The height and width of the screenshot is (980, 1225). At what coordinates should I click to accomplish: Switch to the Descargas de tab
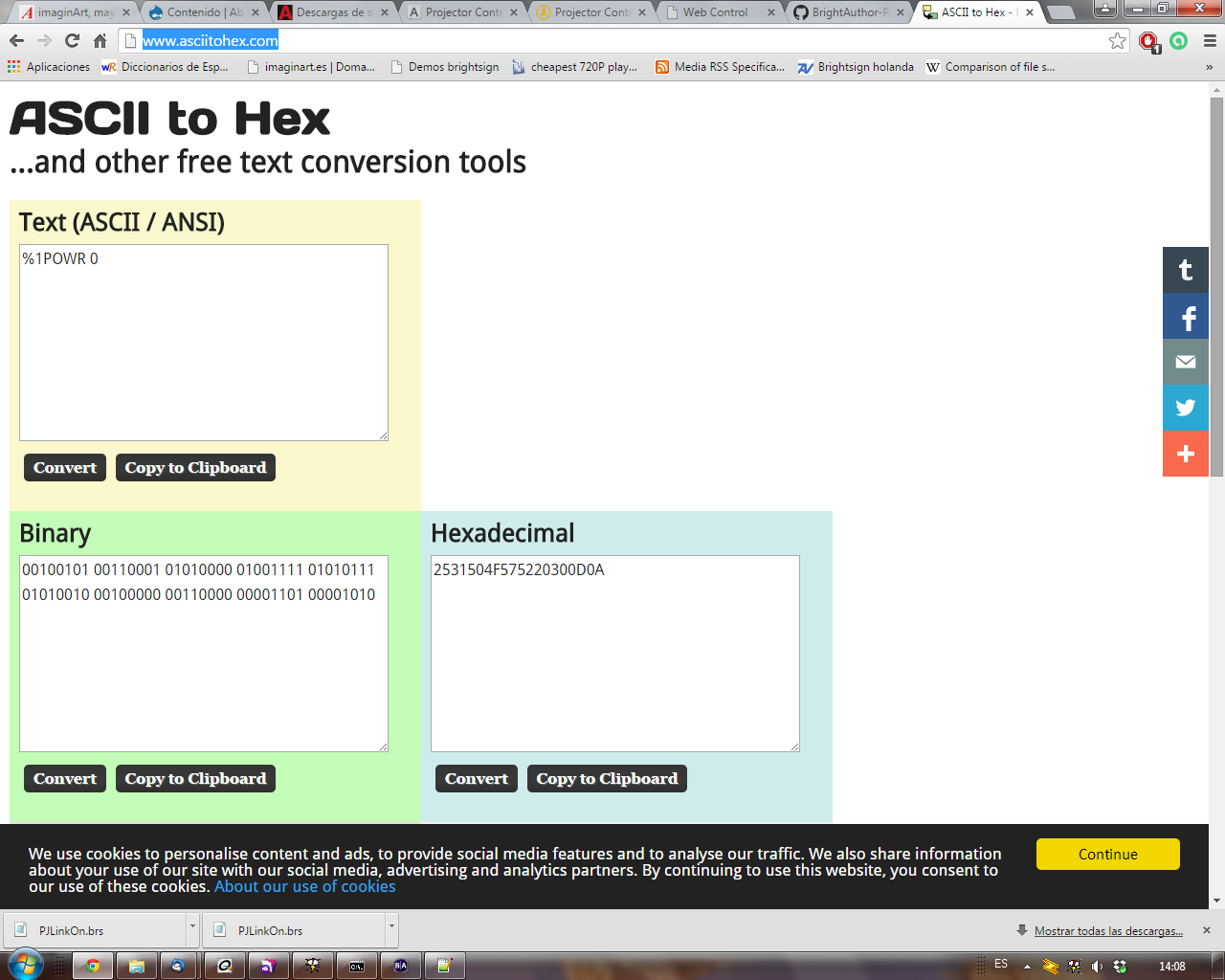coord(333,12)
